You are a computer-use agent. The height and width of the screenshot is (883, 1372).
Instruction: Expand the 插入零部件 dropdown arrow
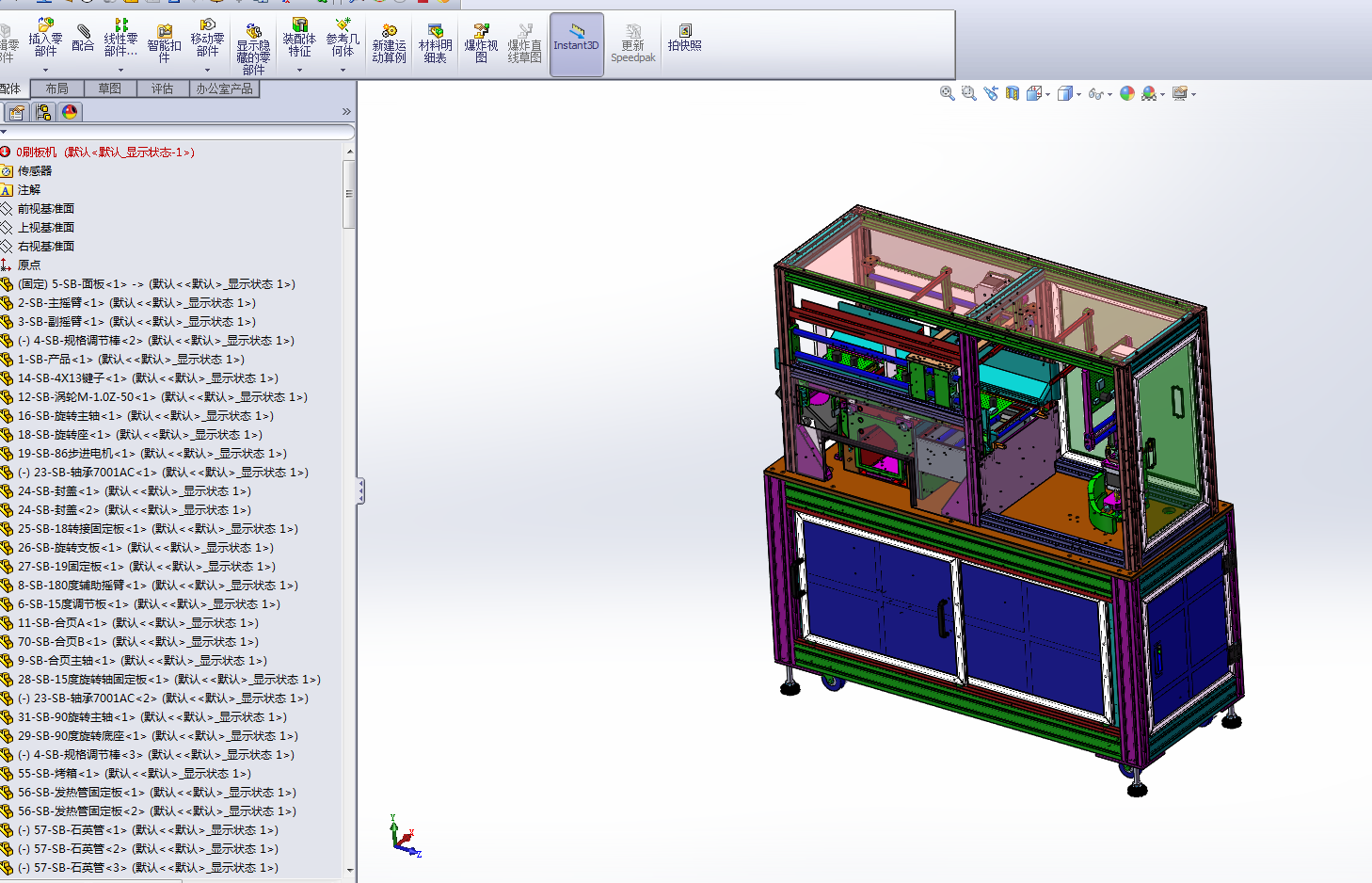click(45, 70)
